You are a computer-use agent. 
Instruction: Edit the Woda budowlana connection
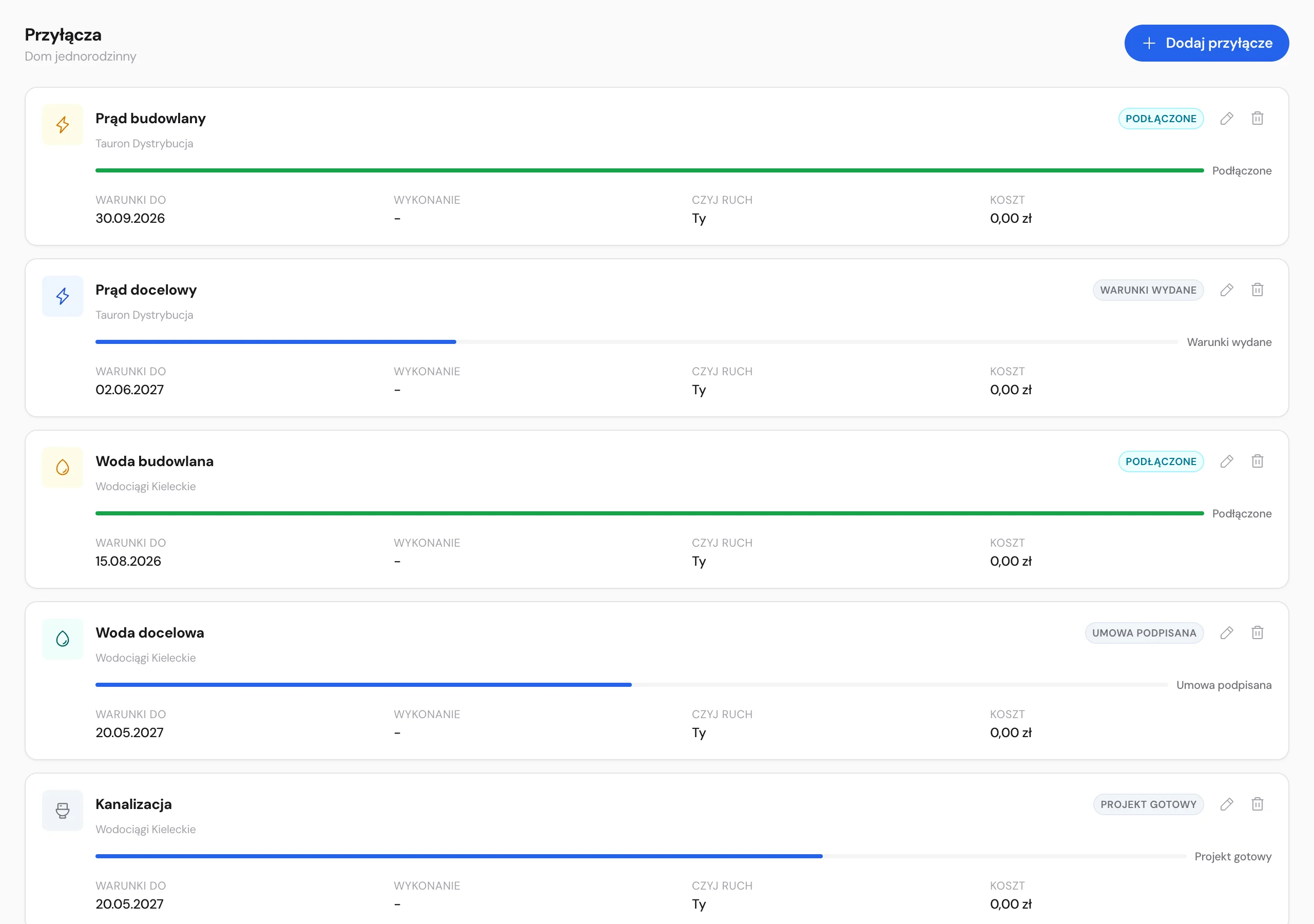pyautogui.click(x=1226, y=461)
